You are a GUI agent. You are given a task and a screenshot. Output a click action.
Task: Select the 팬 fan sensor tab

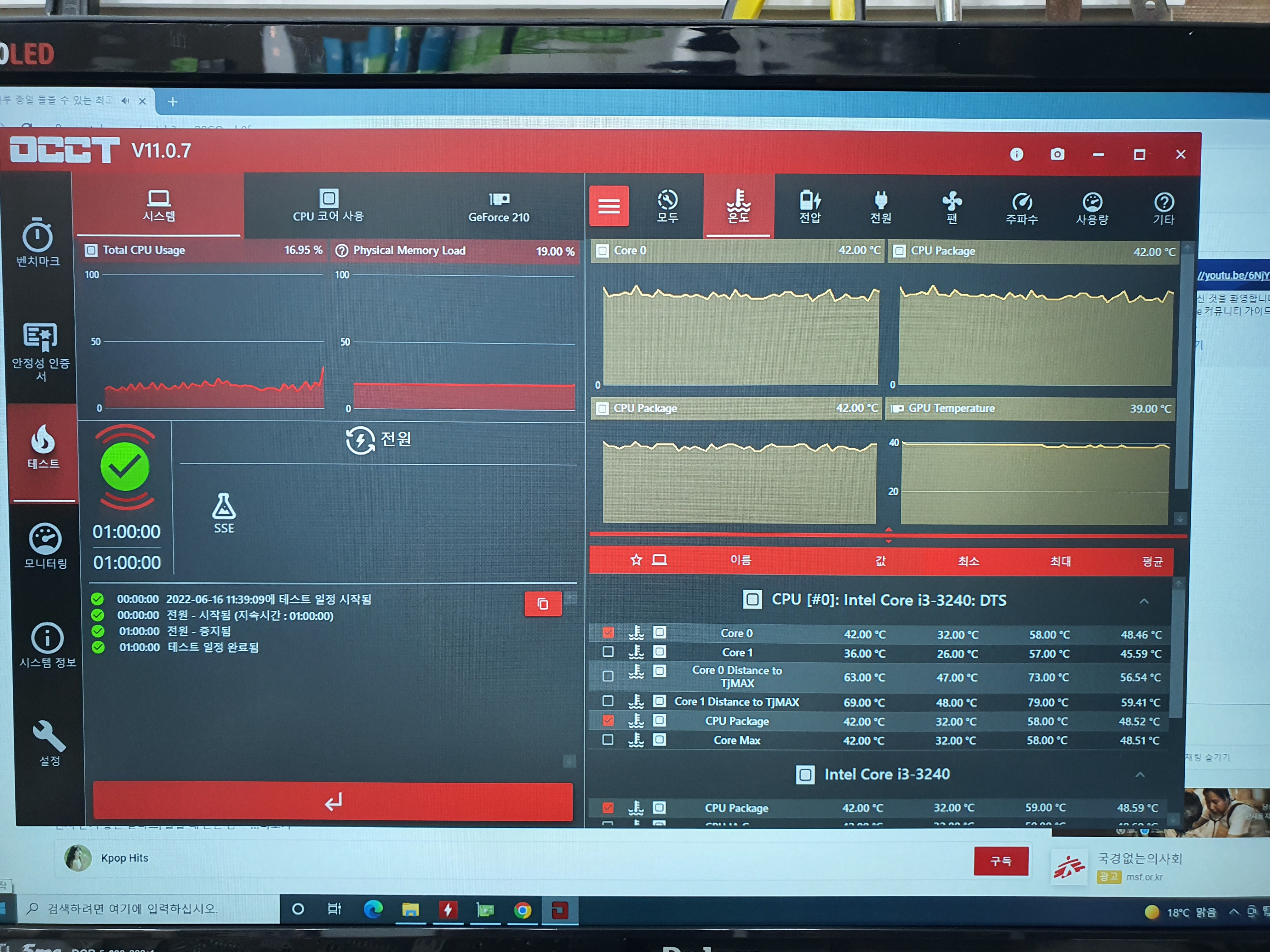point(952,208)
